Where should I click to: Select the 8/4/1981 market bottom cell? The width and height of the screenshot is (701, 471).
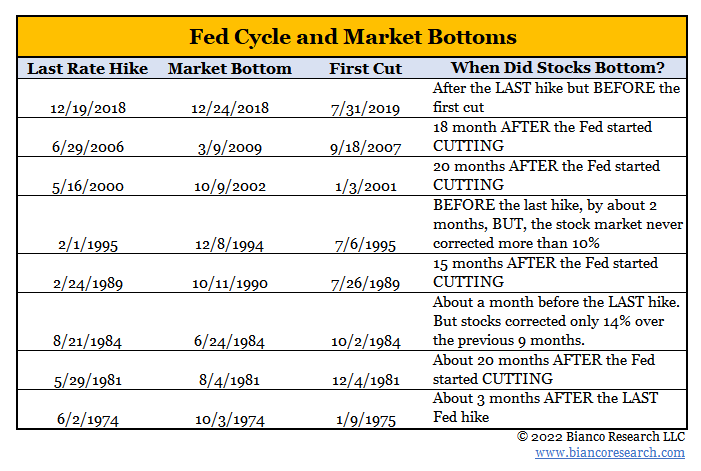[230, 380]
